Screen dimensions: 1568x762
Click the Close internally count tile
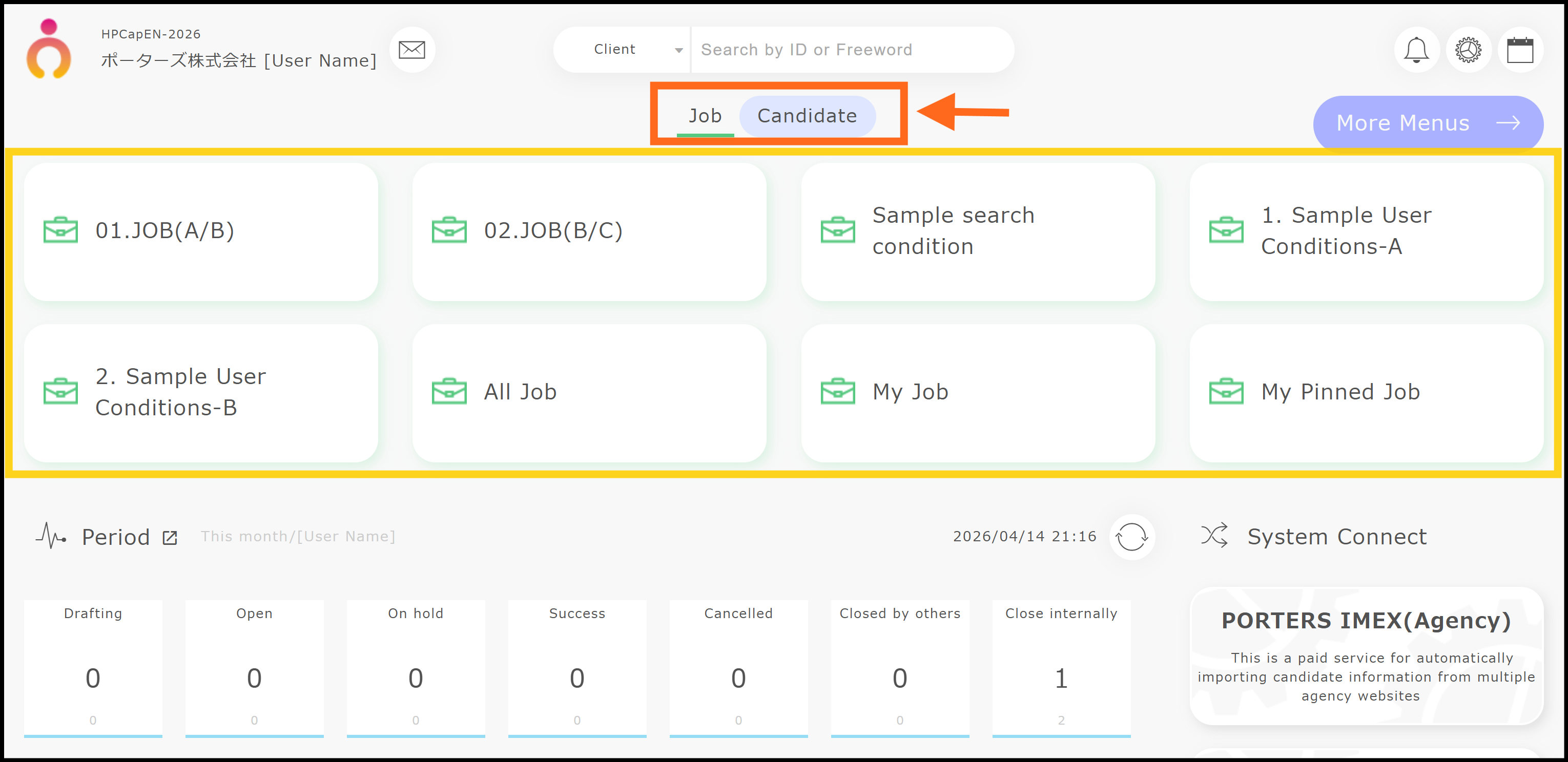pyautogui.click(x=1061, y=668)
